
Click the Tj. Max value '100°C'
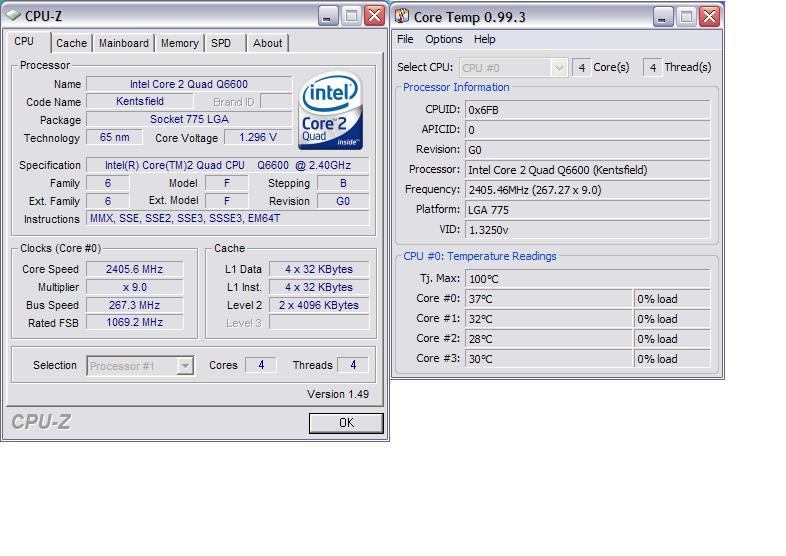(x=587, y=279)
